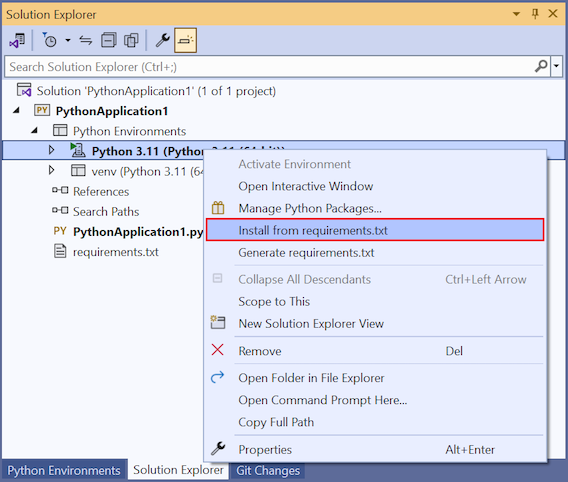Viewport: 568px width, 482px height.
Task: Click the wrench icon beside Properties menu item
Action: click(x=218, y=448)
